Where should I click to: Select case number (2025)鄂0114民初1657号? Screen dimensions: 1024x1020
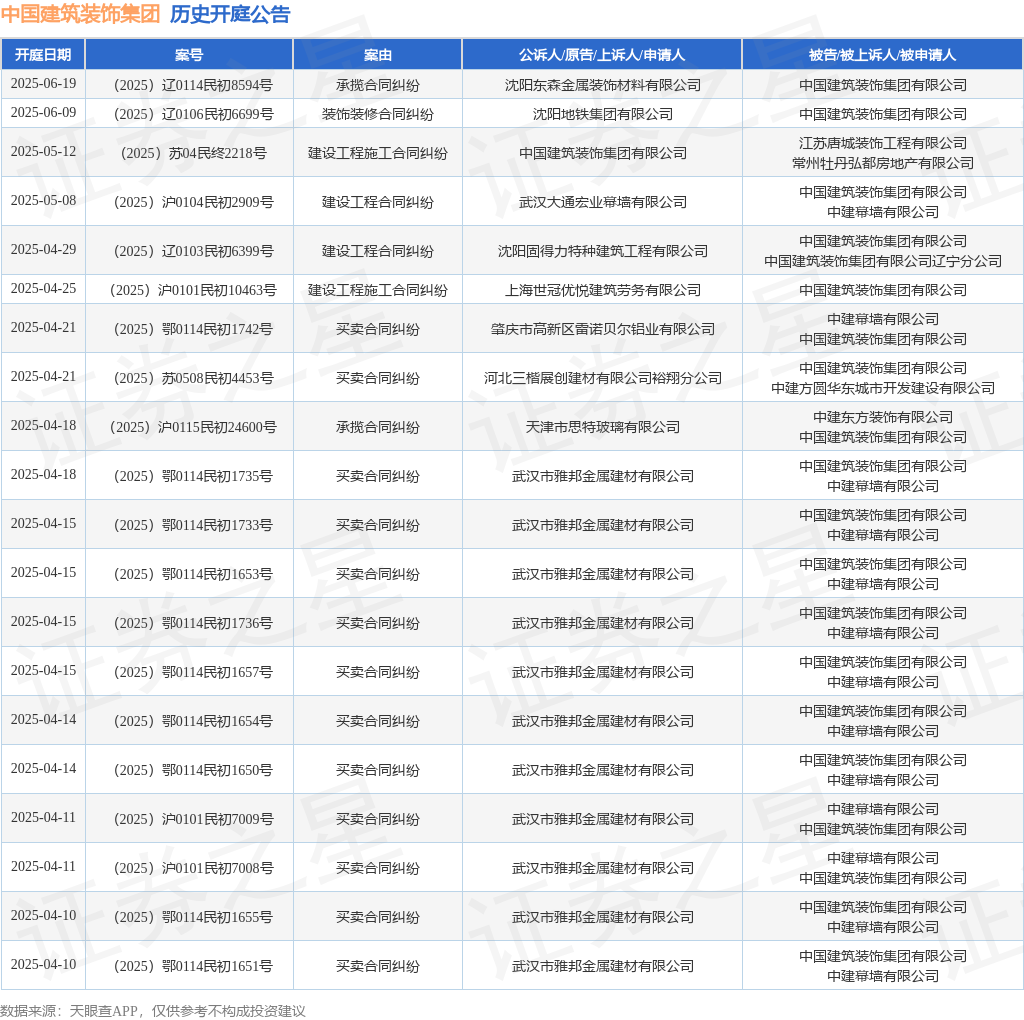(193, 673)
